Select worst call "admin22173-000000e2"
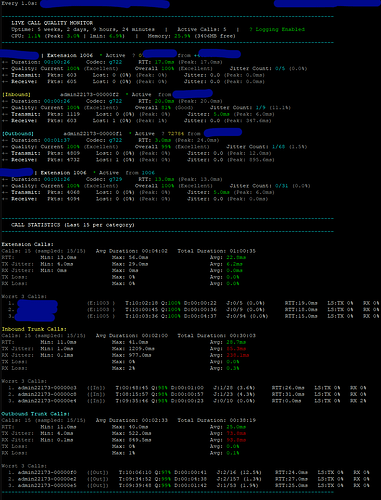Screen dimensions: 381x500 point(47,479)
